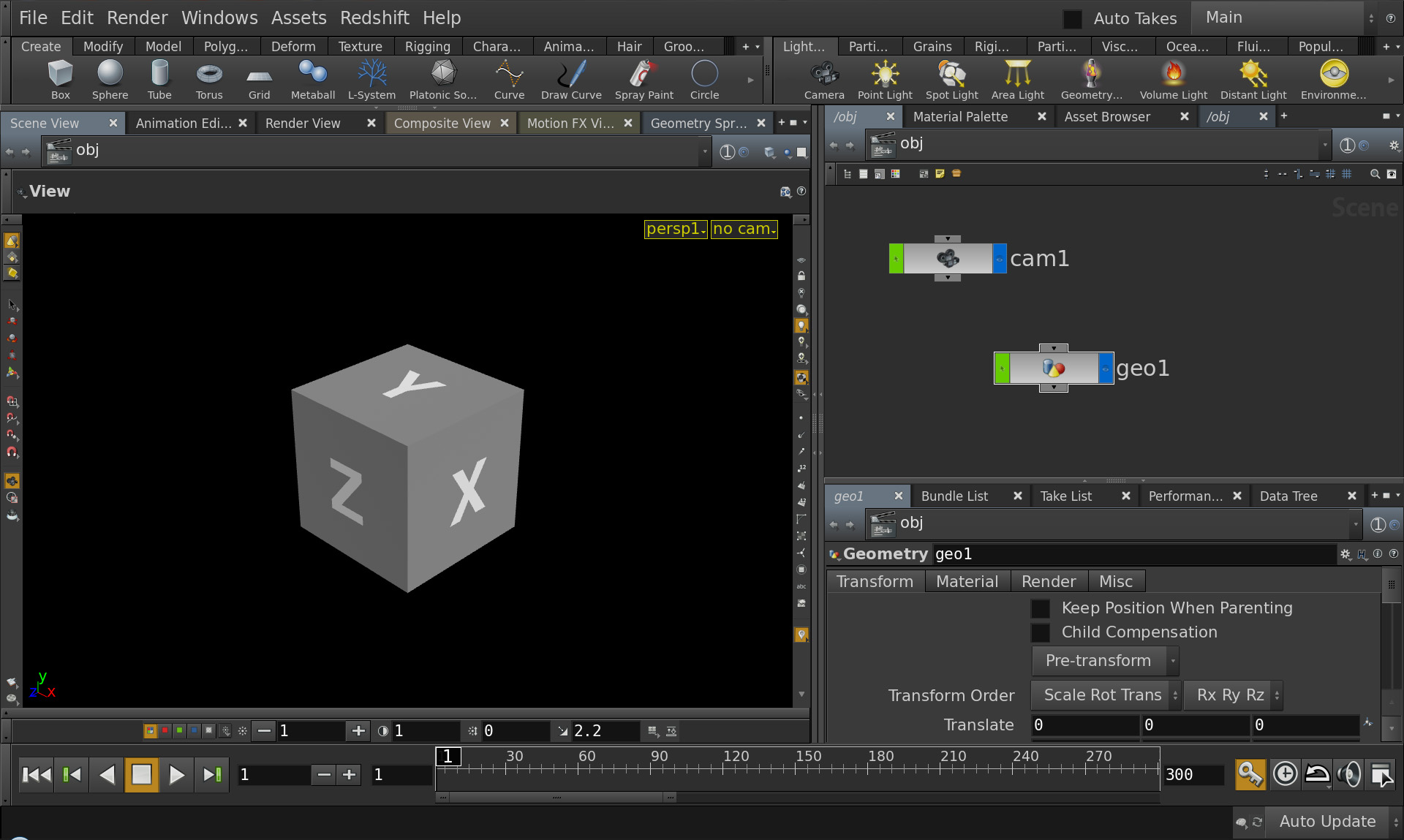1404x840 pixels.
Task: Click the Camera shelf tool
Action: (824, 79)
